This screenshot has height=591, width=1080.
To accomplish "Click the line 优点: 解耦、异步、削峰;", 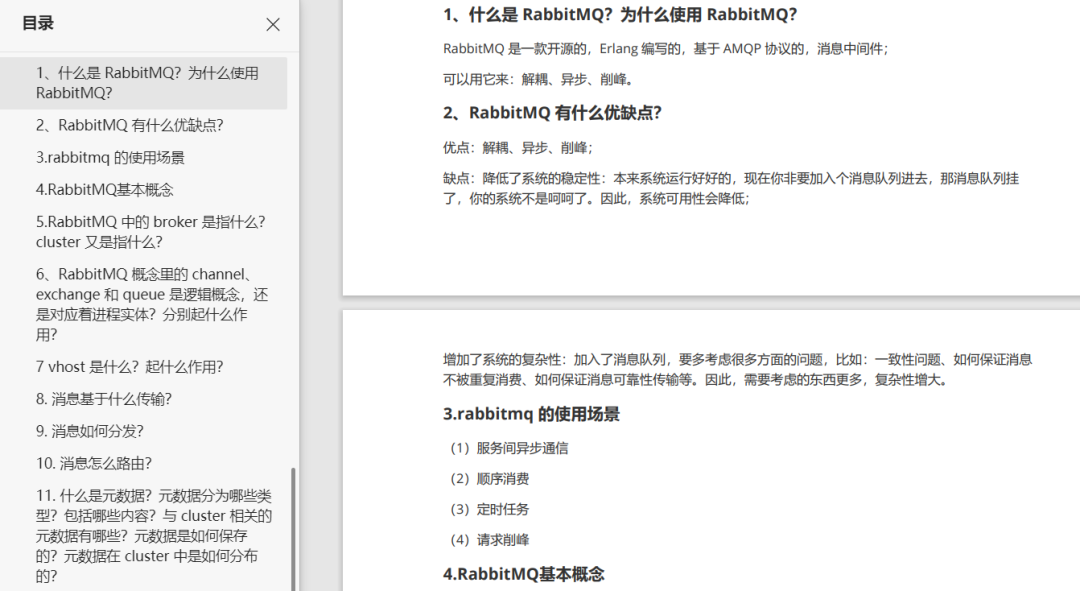I will coord(518,147).
